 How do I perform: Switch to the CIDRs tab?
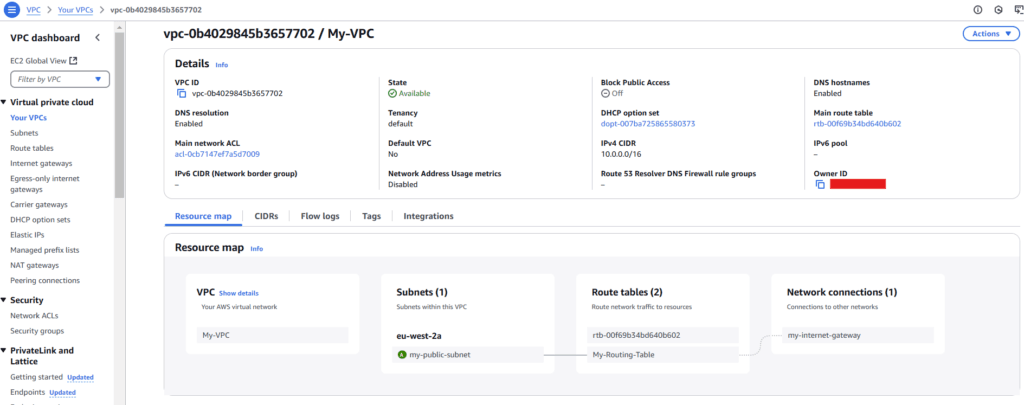[266, 216]
